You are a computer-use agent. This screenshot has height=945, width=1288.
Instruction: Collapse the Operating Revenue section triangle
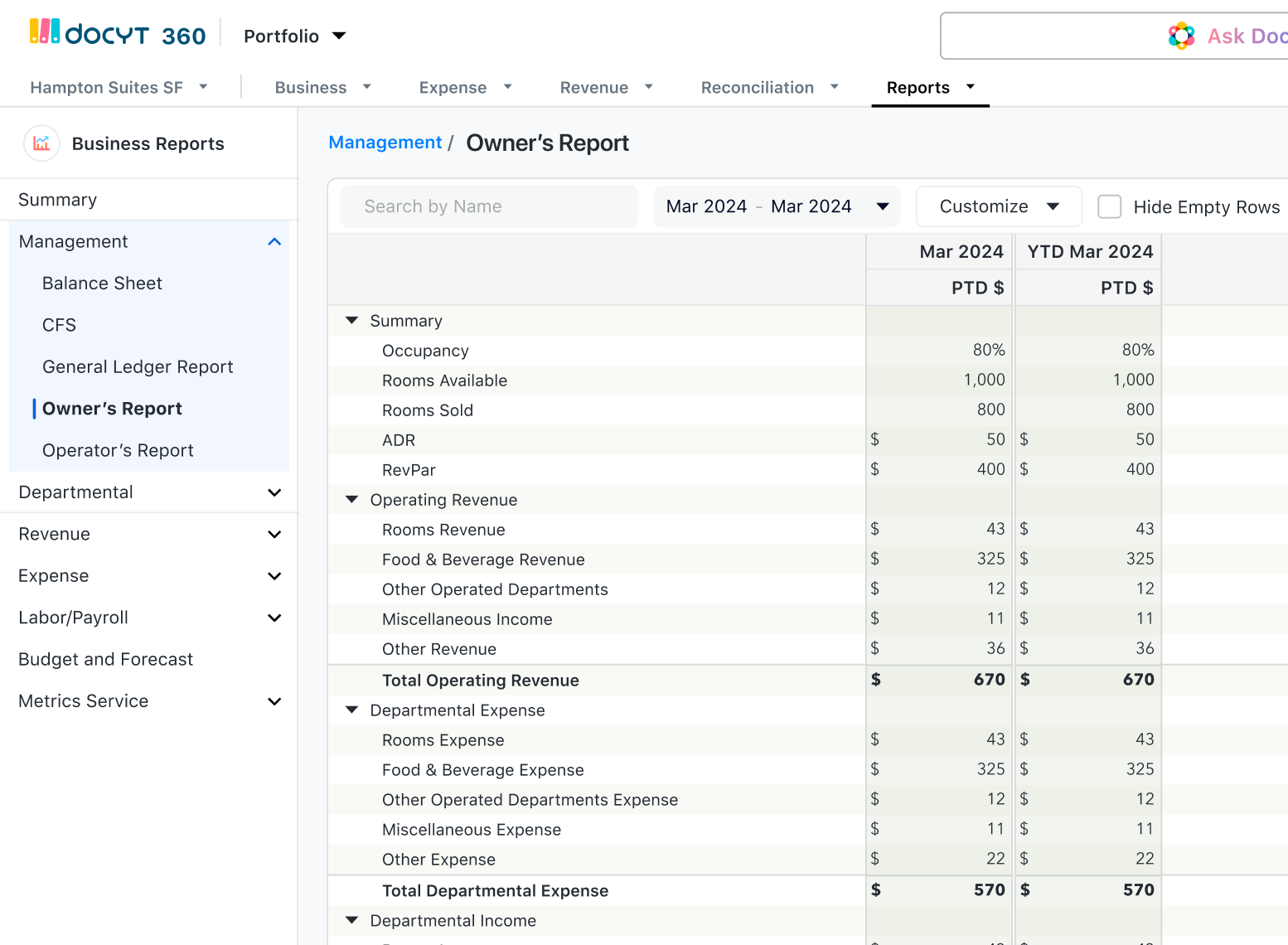pos(351,499)
